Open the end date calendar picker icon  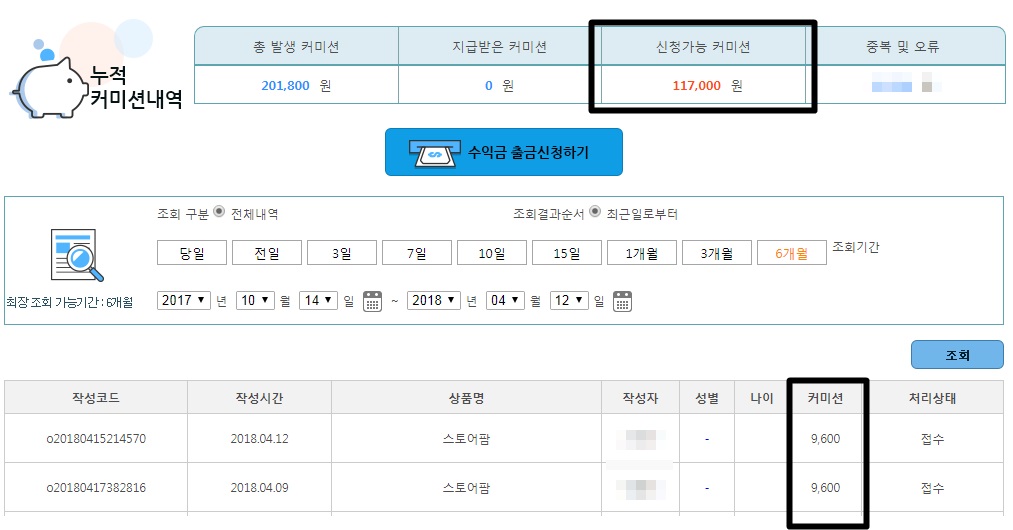pyautogui.click(x=622, y=301)
